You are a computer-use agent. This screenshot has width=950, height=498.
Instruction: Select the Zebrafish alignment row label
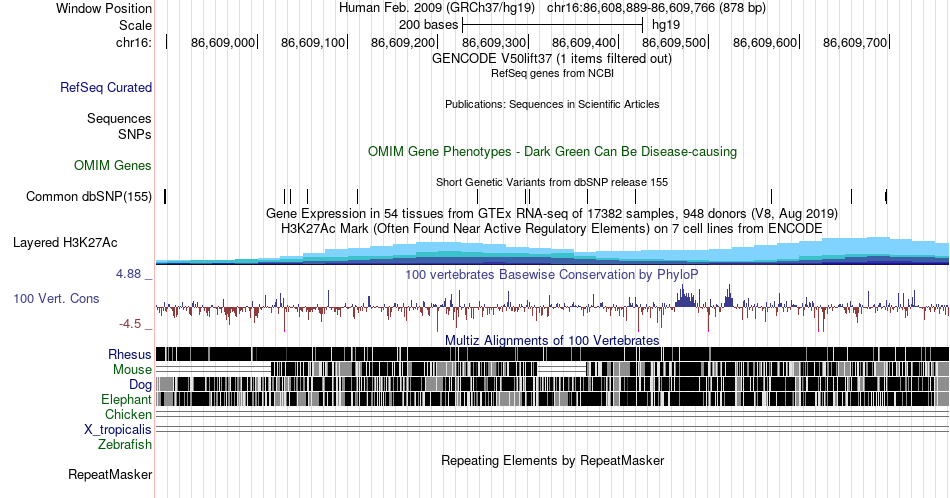point(125,444)
